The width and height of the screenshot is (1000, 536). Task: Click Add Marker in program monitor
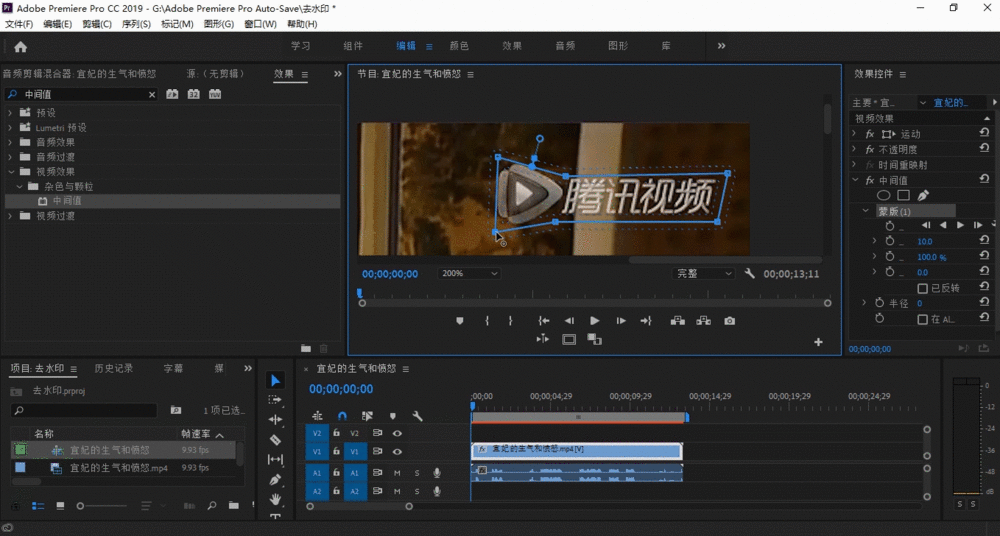(460, 321)
